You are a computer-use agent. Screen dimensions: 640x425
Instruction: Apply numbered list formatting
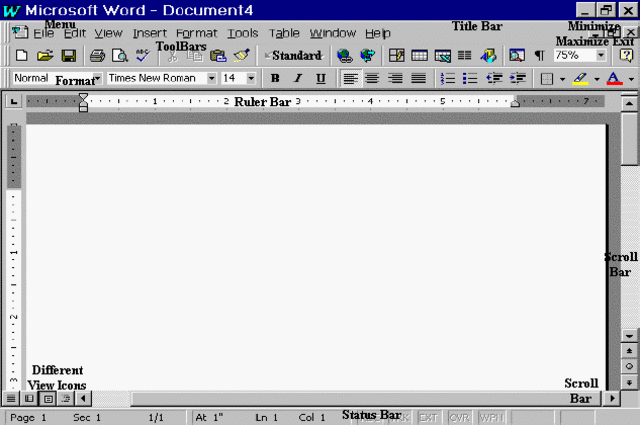(448, 78)
